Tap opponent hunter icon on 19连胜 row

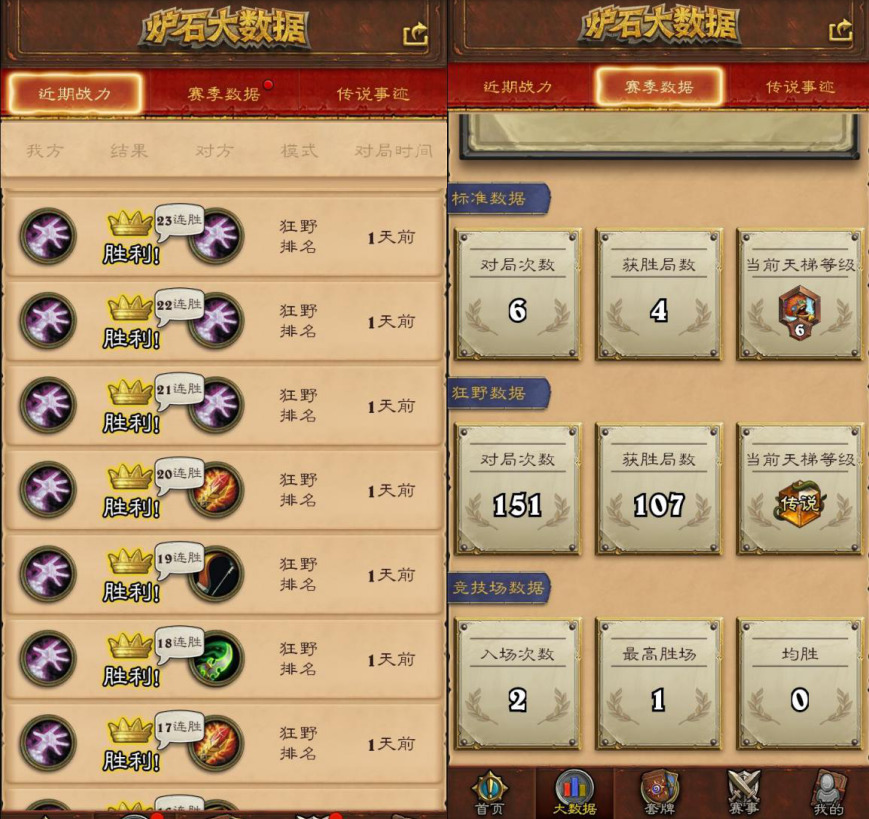click(x=217, y=574)
